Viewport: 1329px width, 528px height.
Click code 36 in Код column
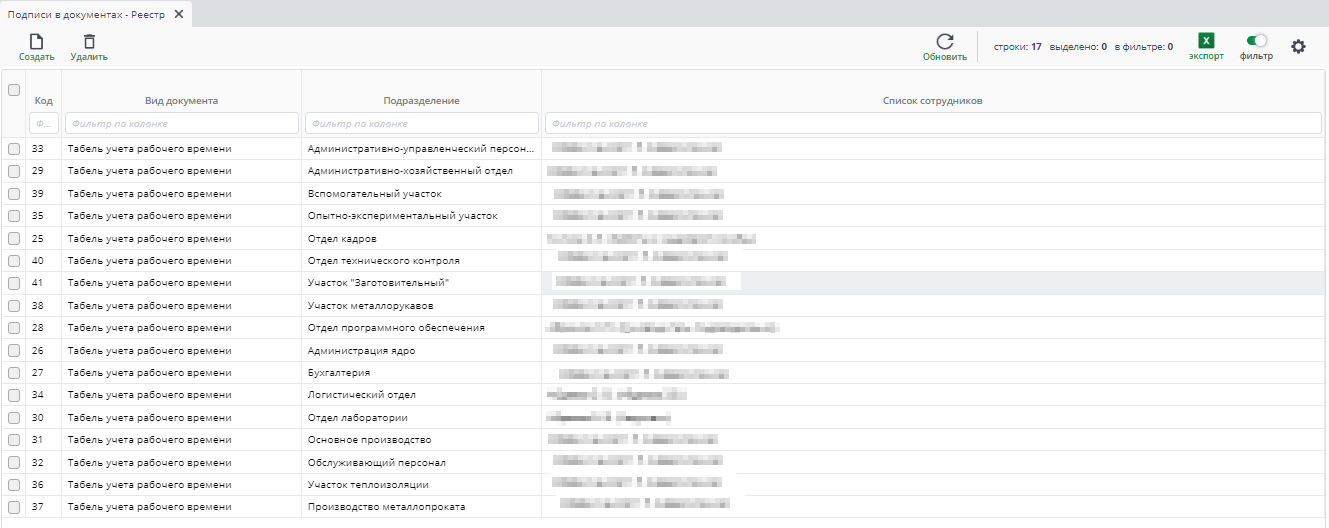click(38, 485)
